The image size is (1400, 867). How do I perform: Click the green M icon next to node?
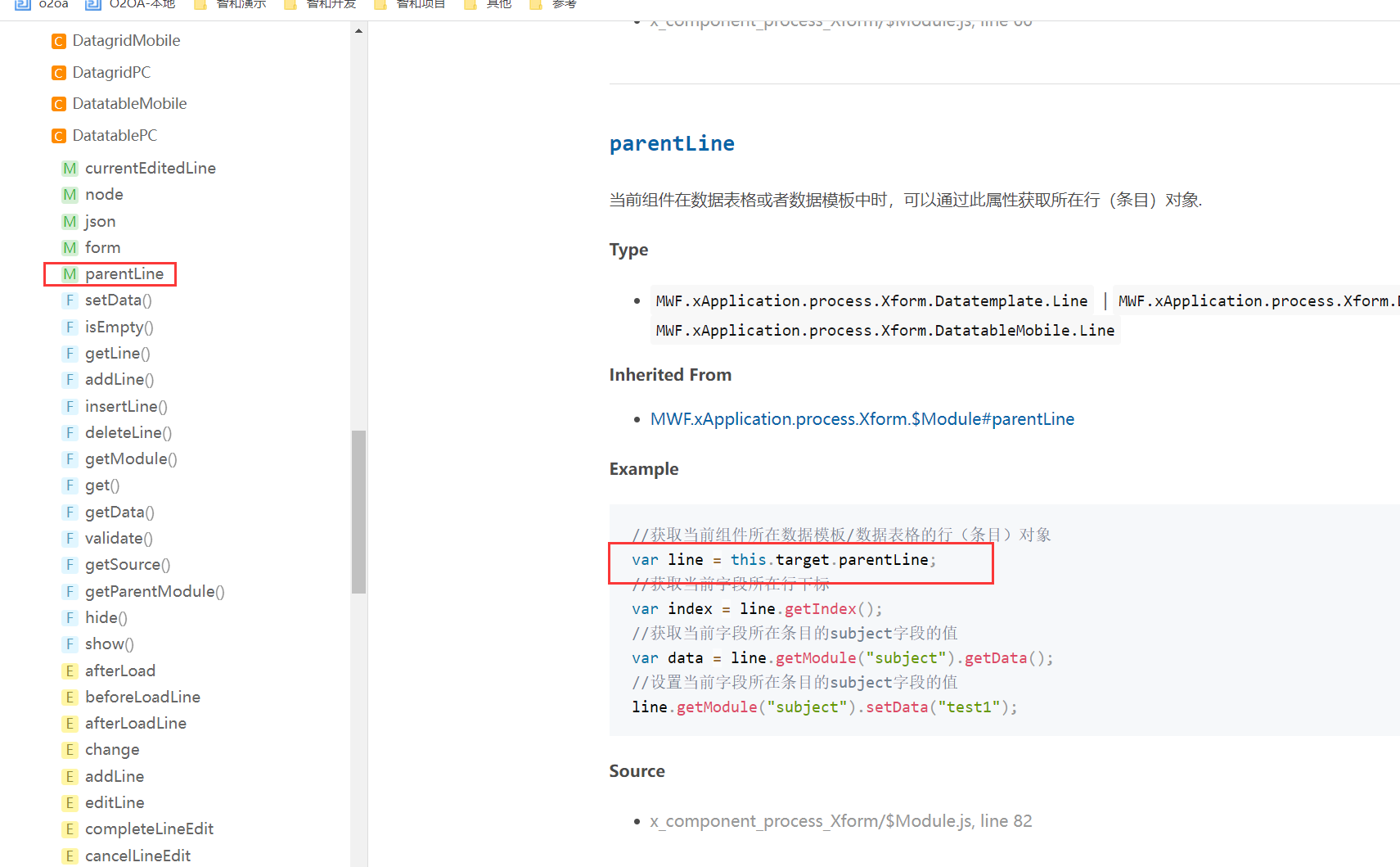(x=70, y=195)
